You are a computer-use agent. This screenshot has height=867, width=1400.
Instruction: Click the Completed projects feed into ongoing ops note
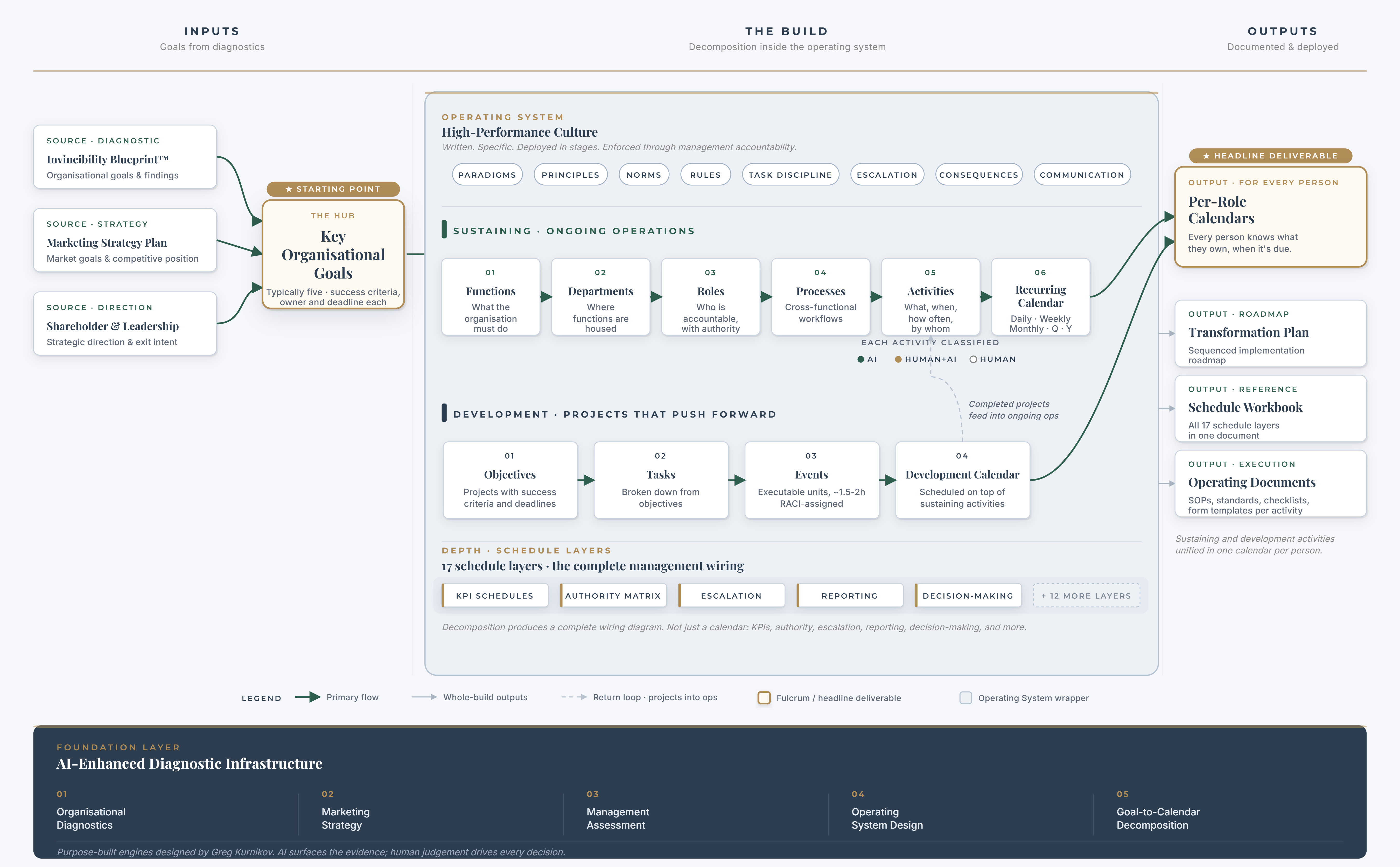[x=1014, y=410]
